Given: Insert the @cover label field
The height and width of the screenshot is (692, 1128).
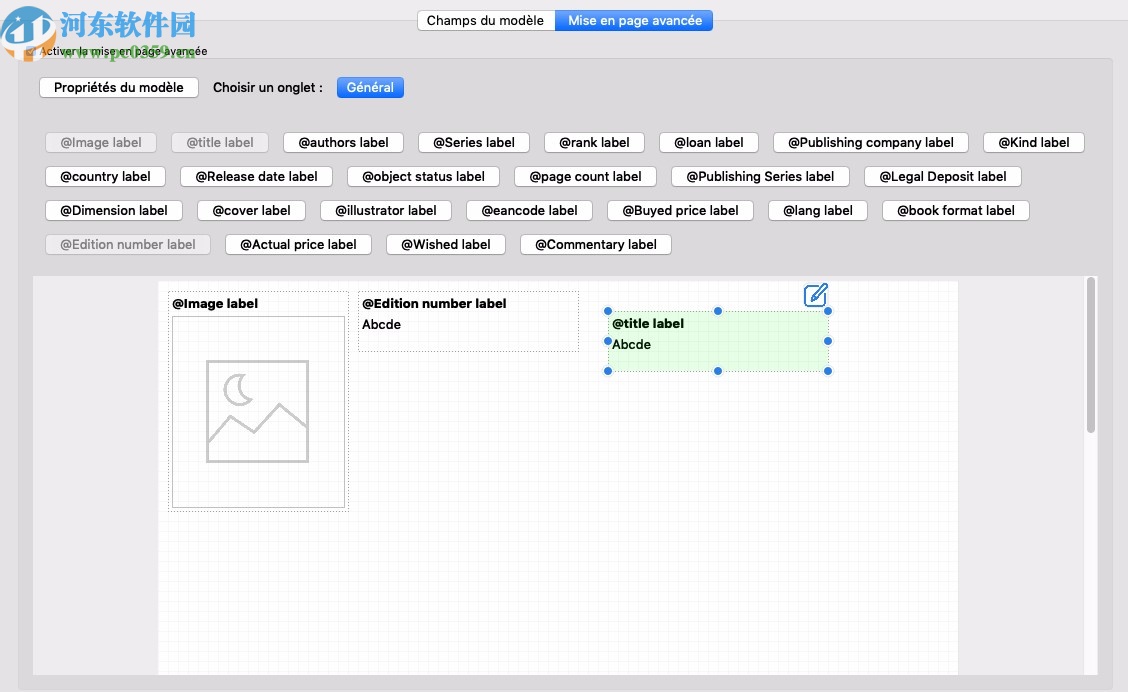Looking at the screenshot, I should 251,210.
